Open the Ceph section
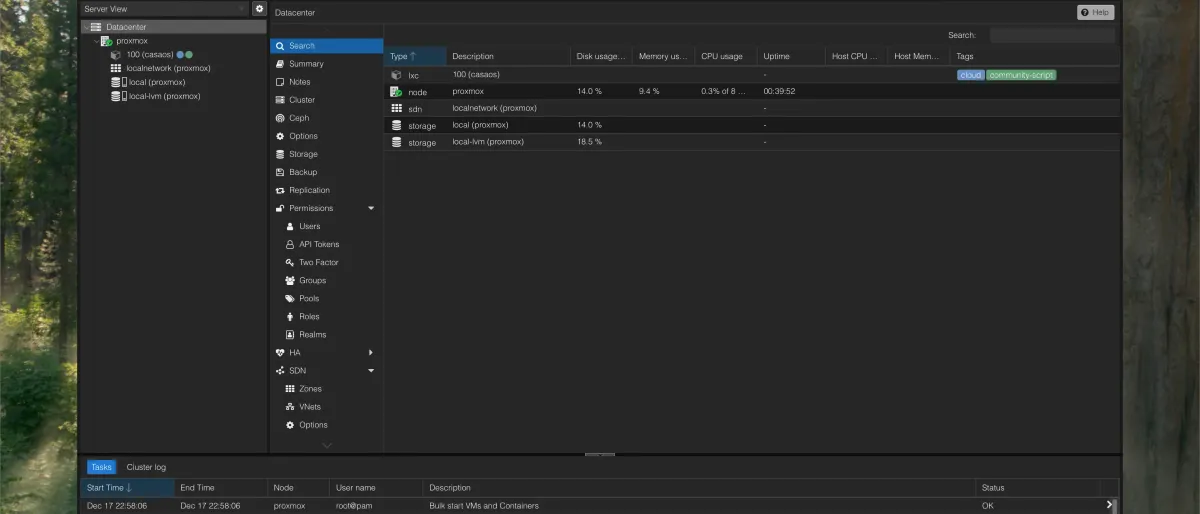Image resolution: width=1200 pixels, height=514 pixels. click(x=326, y=118)
